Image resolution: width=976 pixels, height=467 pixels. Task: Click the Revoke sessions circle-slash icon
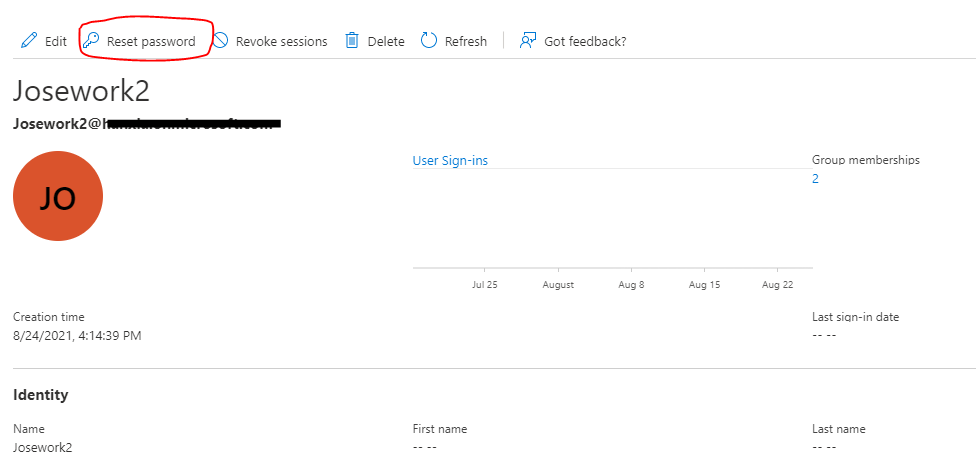point(220,41)
